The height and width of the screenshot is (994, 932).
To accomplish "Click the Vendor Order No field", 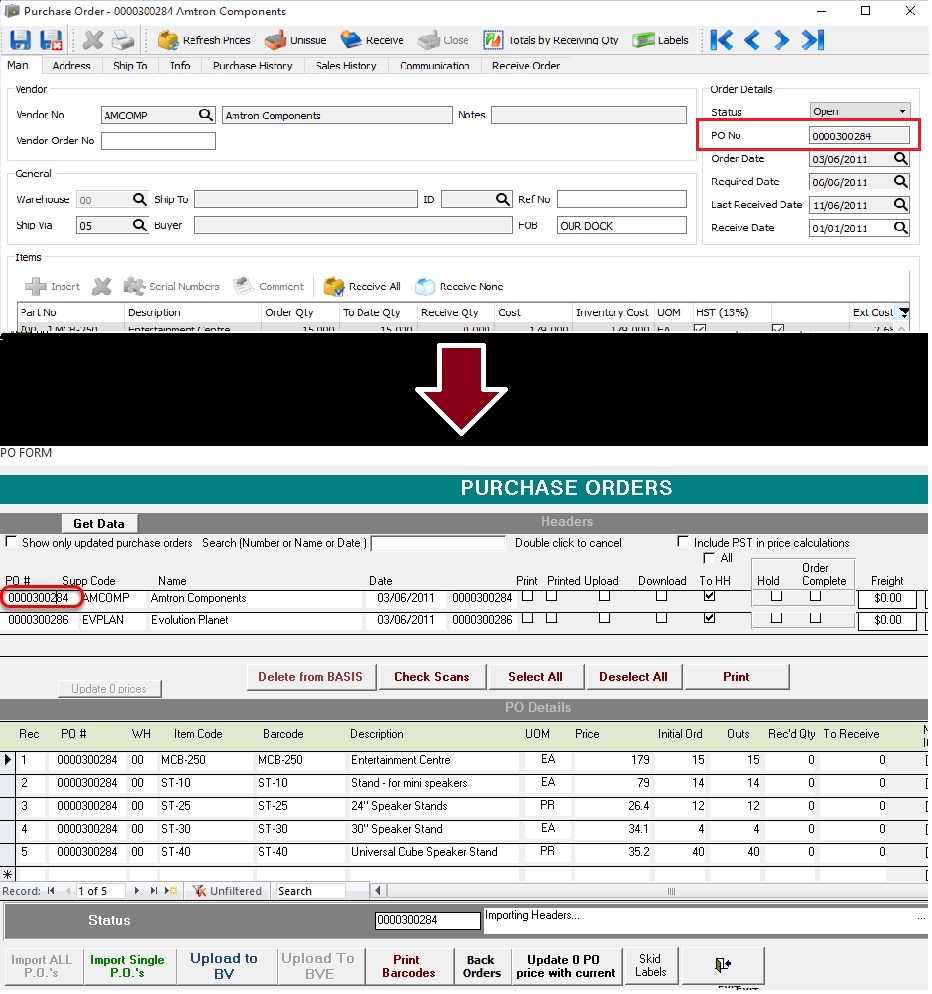I will click(x=158, y=141).
